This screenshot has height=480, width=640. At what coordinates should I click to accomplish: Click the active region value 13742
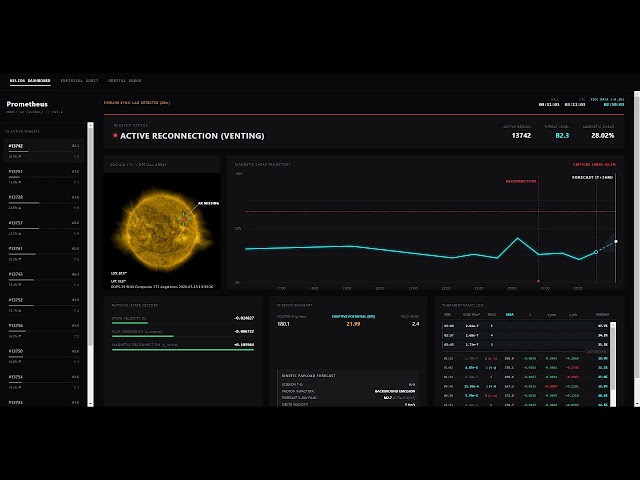click(x=521, y=136)
